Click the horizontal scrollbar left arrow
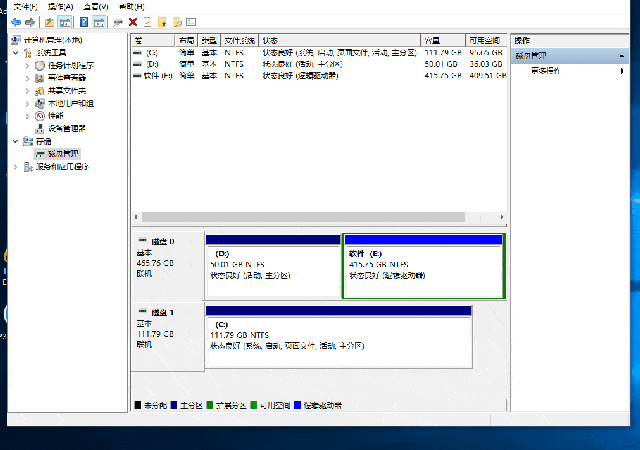The height and width of the screenshot is (450, 640). point(136,217)
